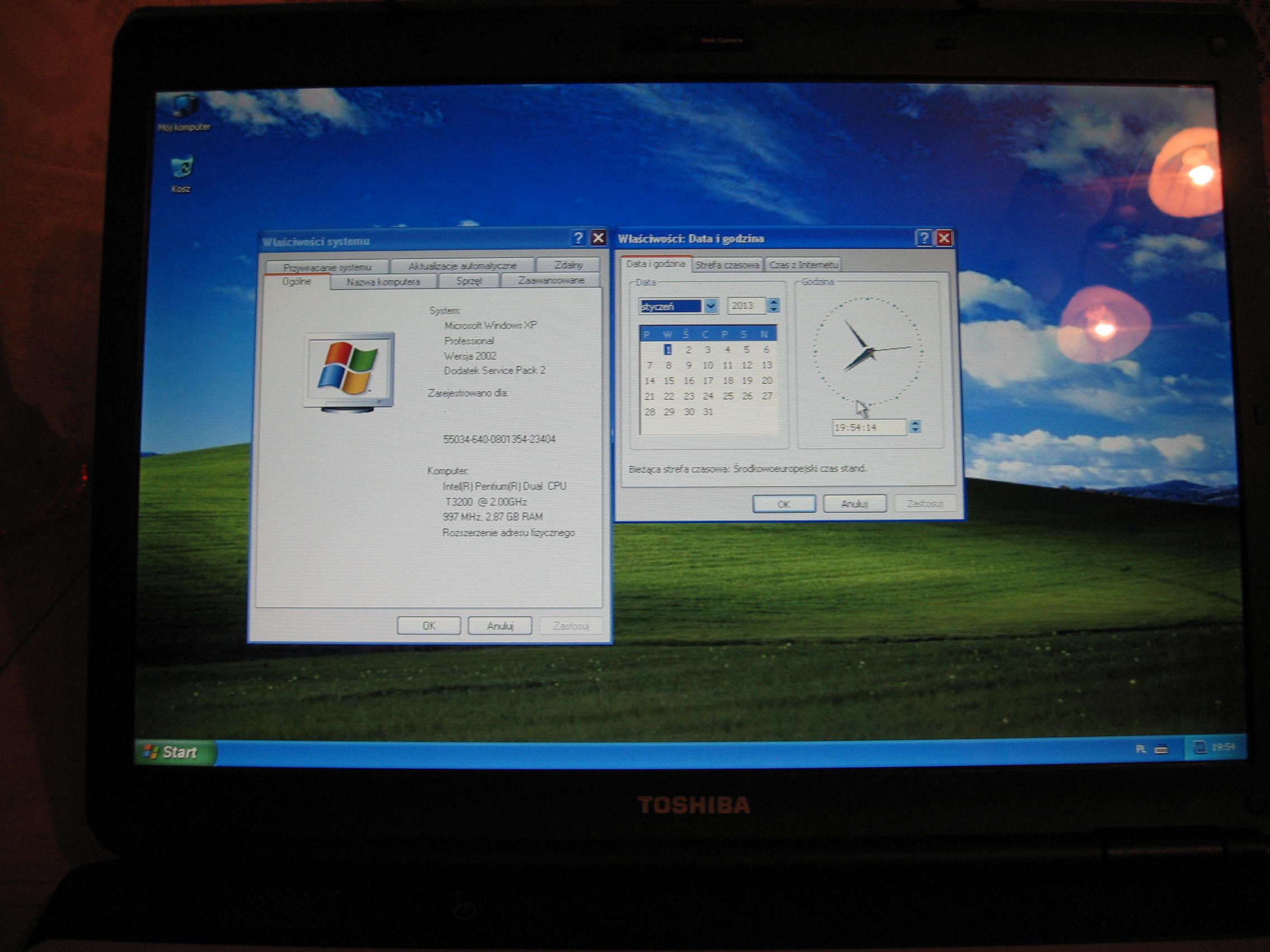The height and width of the screenshot is (952, 1270).
Task: Click Zastosuj in Właściwości systemu
Action: (571, 626)
